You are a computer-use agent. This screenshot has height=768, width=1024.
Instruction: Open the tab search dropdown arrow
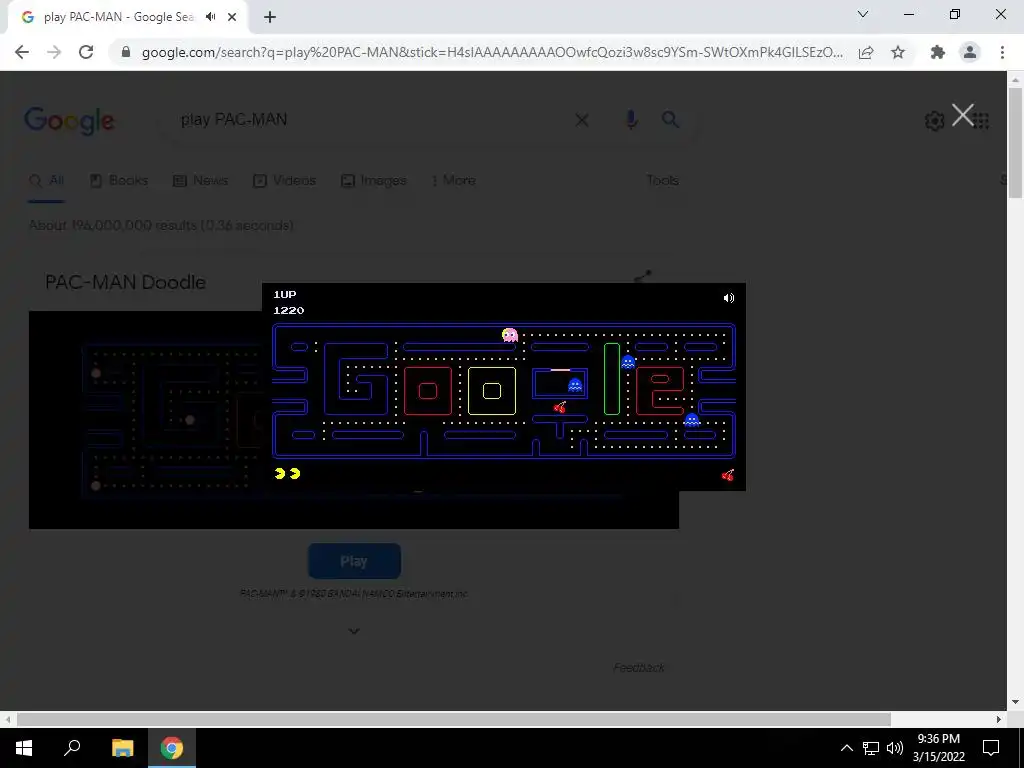click(863, 14)
